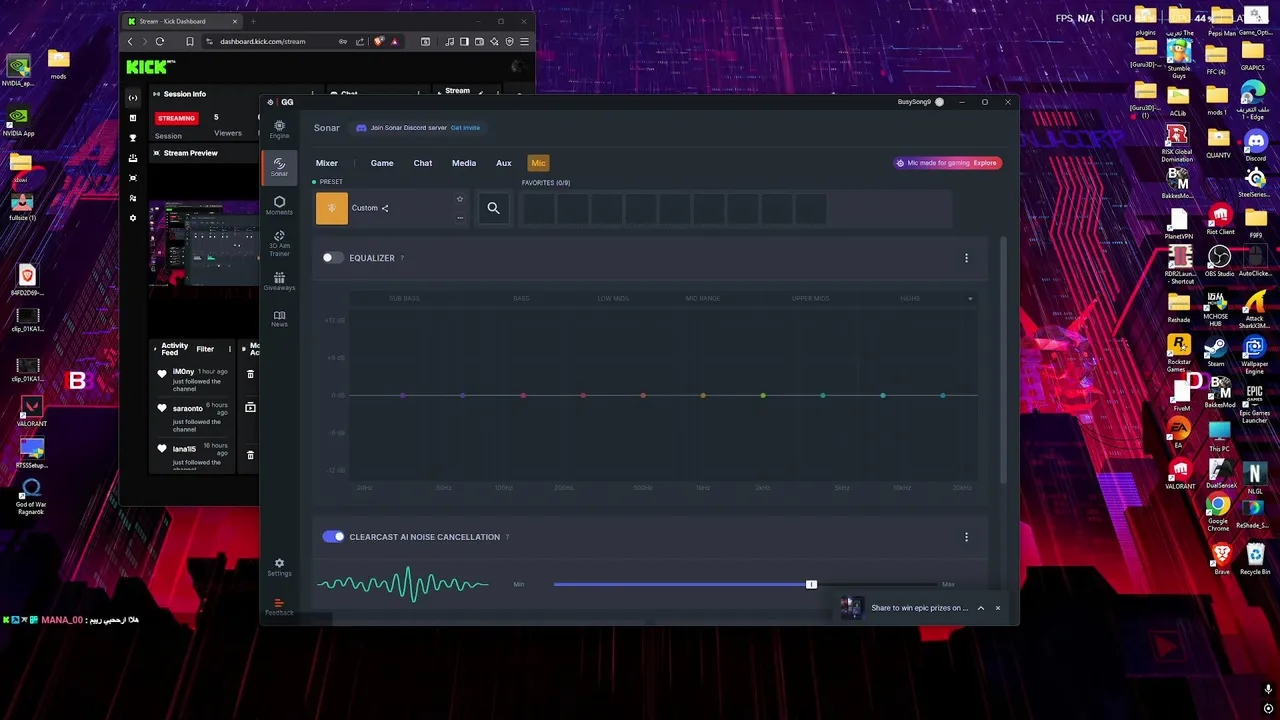
Task: Favorite the Custom preset with the star
Action: pos(460,199)
